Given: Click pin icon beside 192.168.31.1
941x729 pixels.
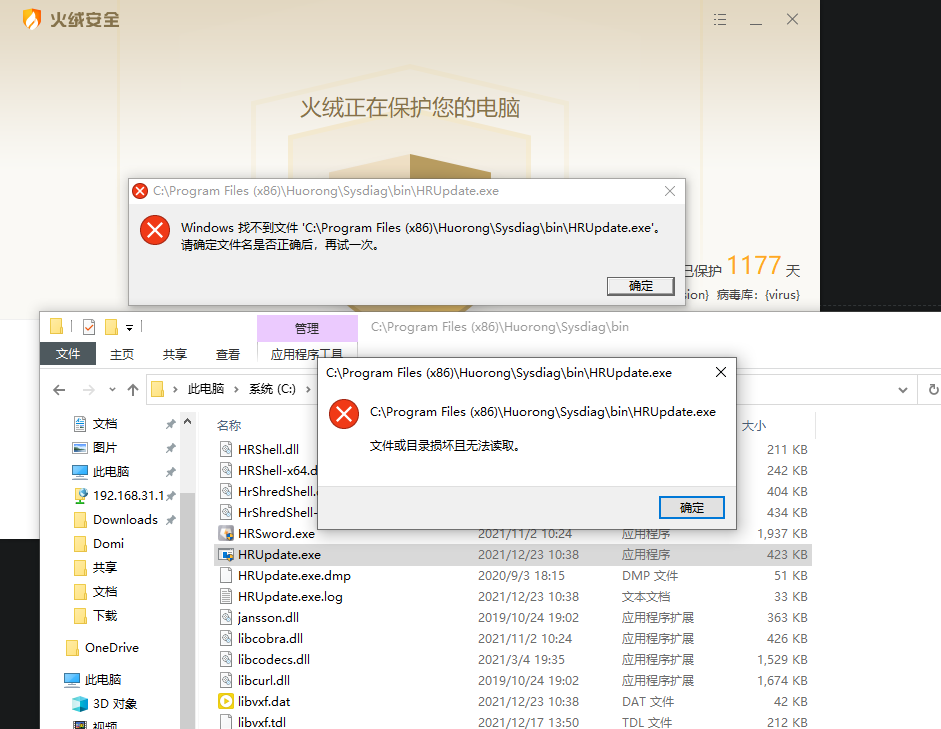Looking at the screenshot, I should coord(170,496).
